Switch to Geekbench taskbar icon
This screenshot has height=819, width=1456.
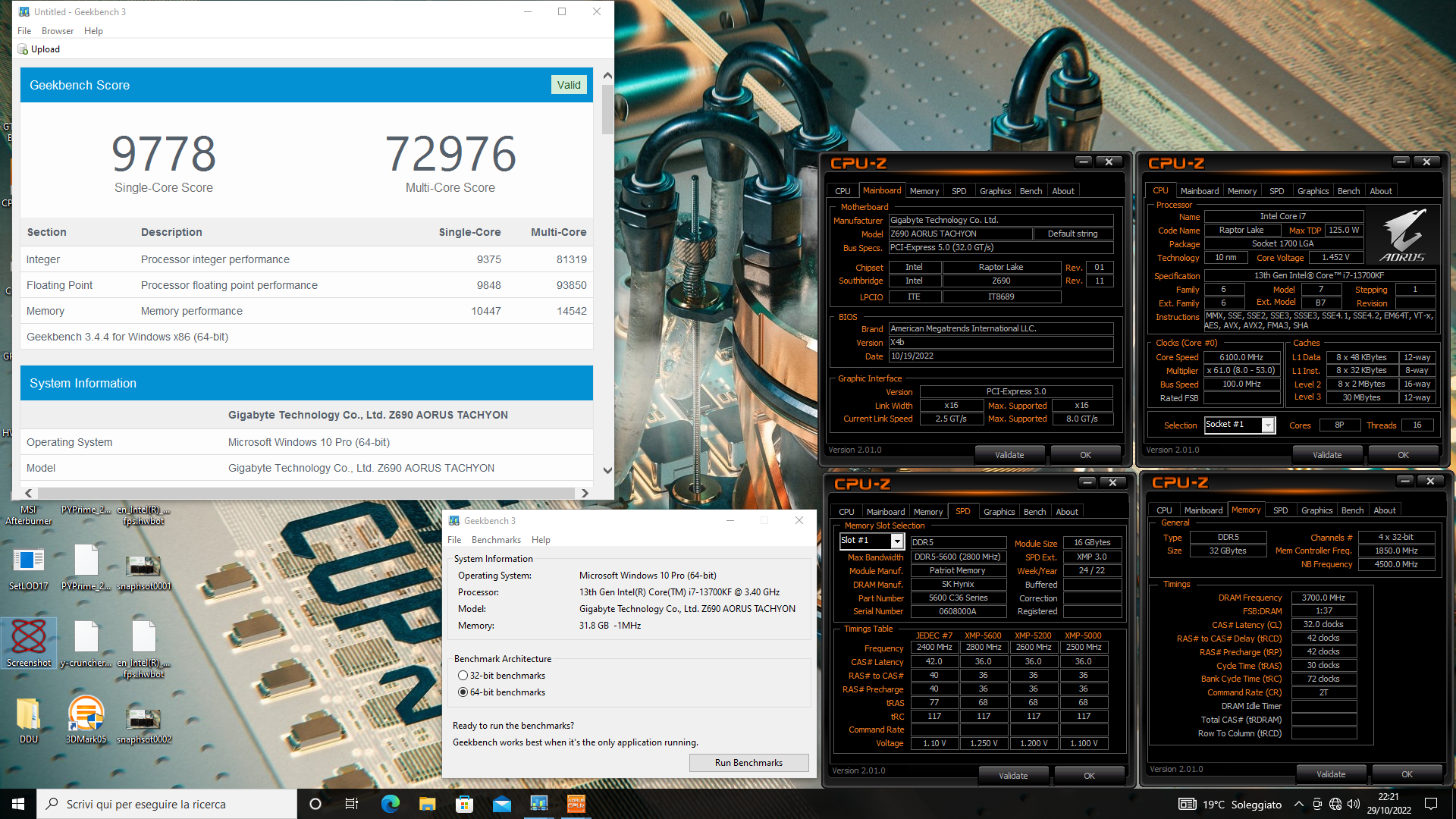[538, 804]
